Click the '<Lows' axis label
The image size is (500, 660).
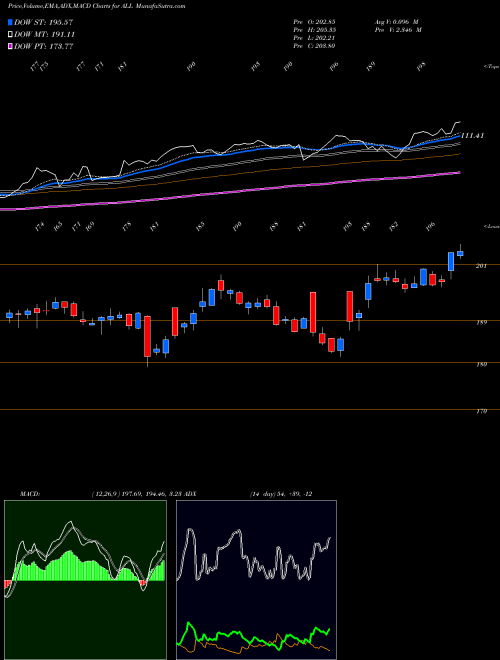(491, 226)
